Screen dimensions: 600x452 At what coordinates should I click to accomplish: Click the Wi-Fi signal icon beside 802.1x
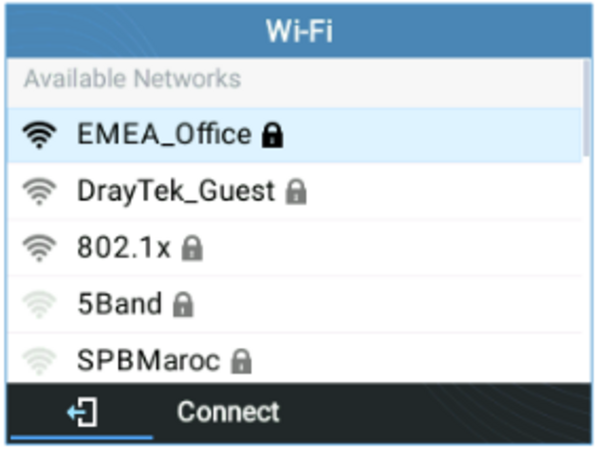[x=39, y=248]
